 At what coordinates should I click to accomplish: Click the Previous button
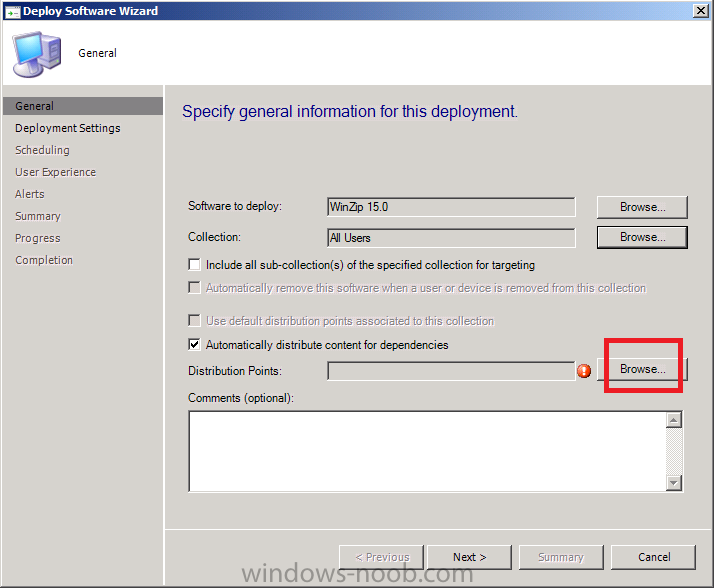point(382,557)
